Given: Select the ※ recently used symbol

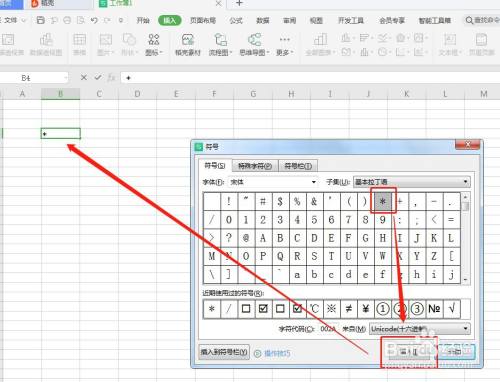Looking at the screenshot, I should [x=331, y=309].
